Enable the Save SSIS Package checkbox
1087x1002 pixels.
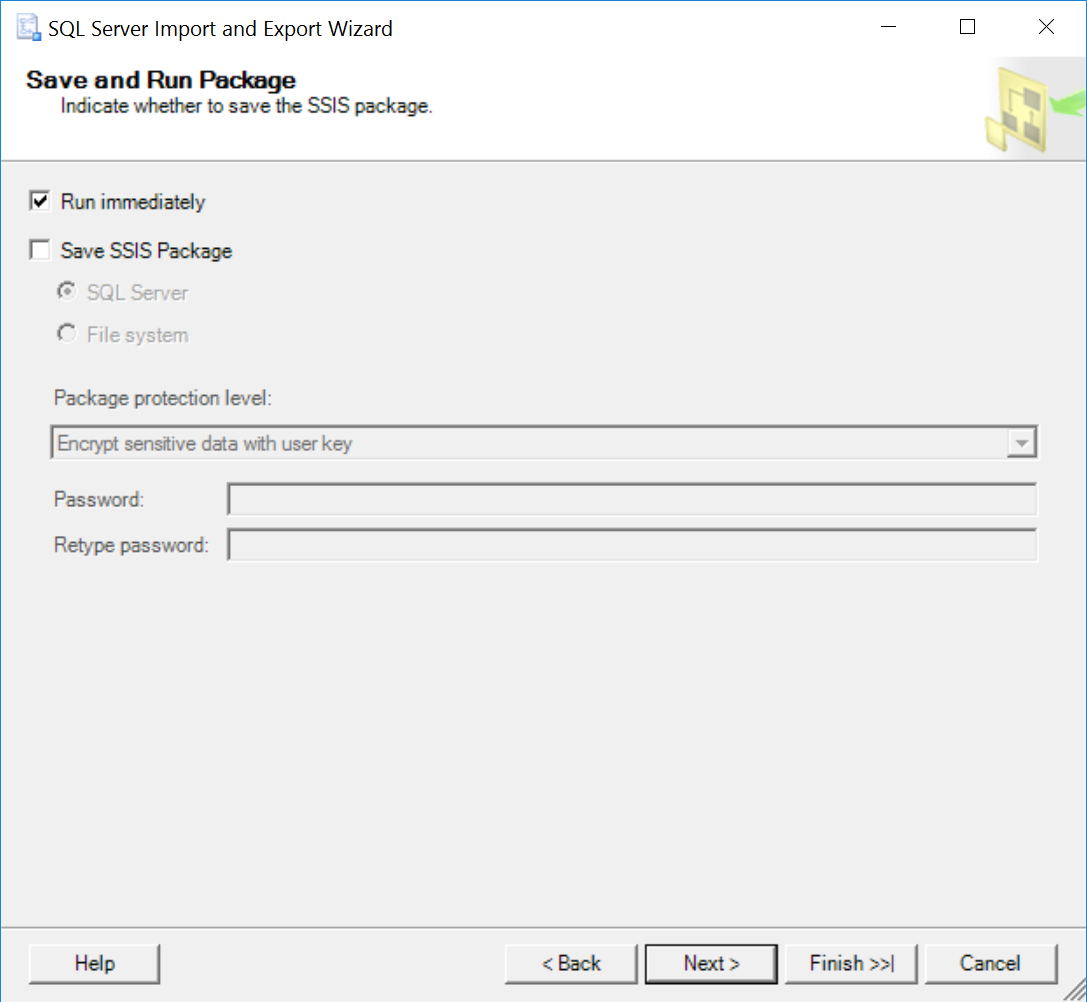tap(40, 250)
